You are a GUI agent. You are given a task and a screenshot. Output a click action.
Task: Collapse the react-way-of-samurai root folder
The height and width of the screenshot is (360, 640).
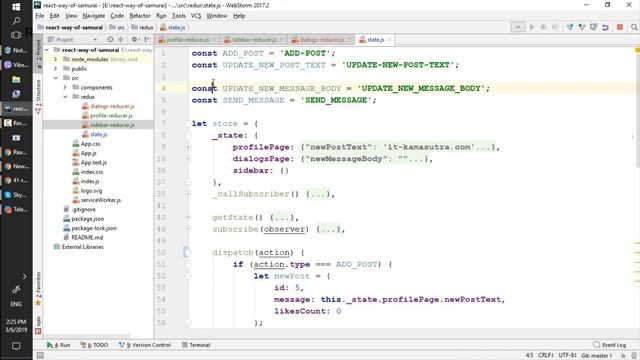tap(47, 50)
